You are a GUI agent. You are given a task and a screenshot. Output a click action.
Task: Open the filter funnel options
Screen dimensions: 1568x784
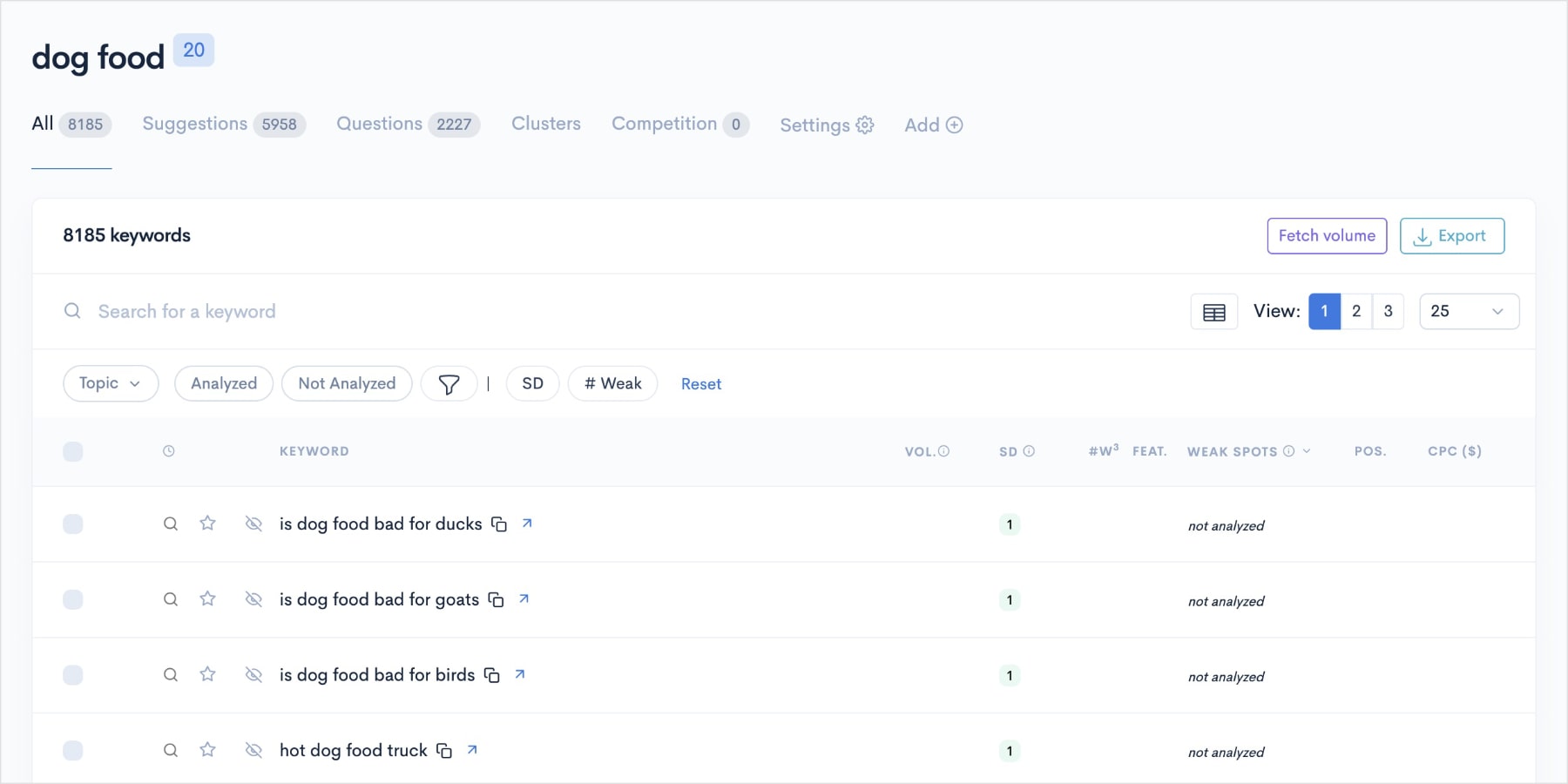click(x=449, y=383)
